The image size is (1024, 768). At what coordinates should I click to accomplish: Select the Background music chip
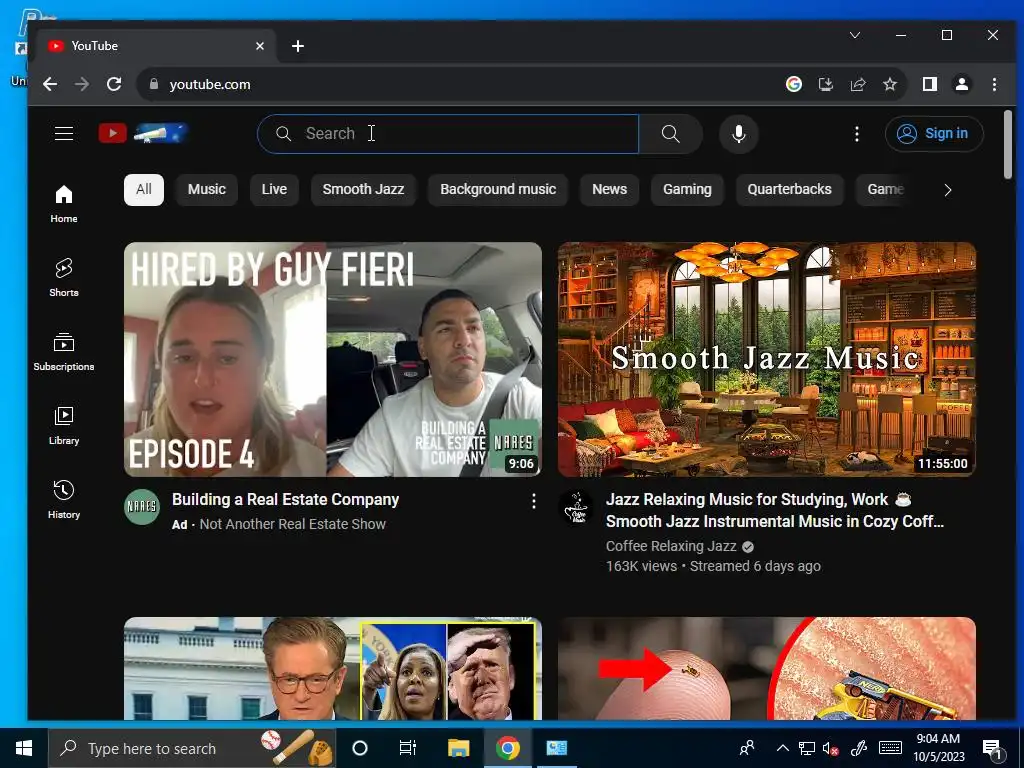[x=498, y=189]
